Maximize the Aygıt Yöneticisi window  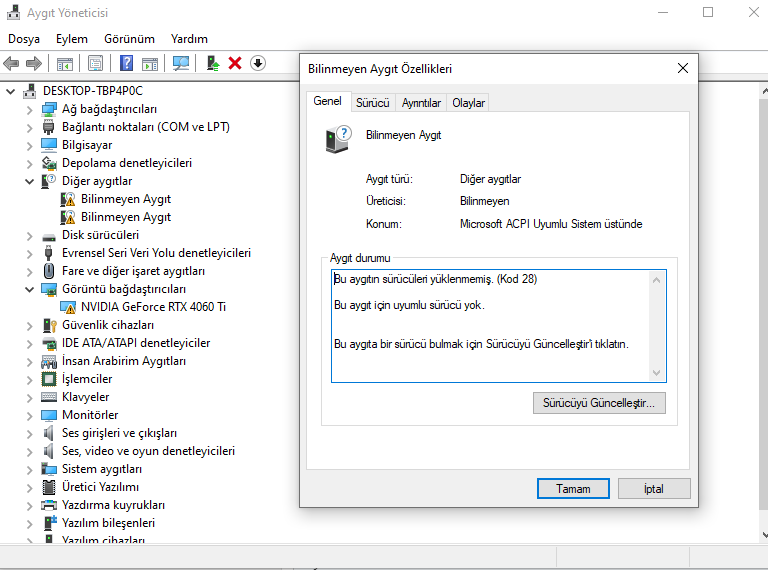coord(708,12)
